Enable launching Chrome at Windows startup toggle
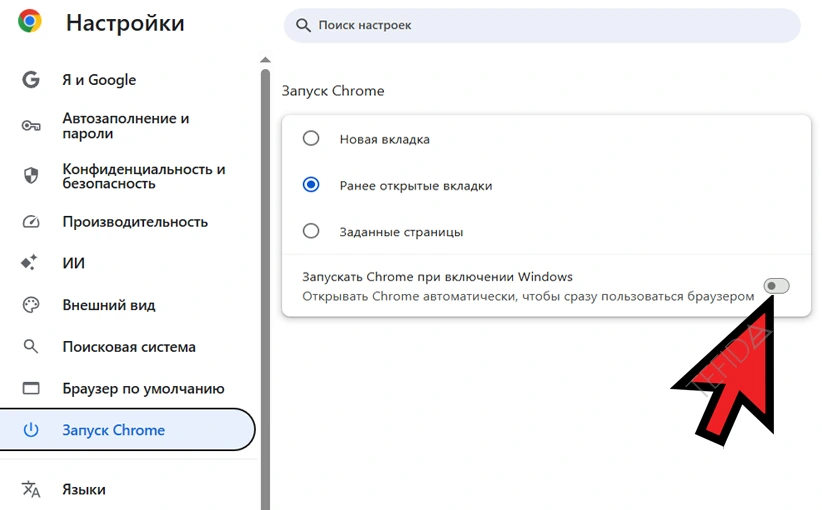 (x=776, y=286)
